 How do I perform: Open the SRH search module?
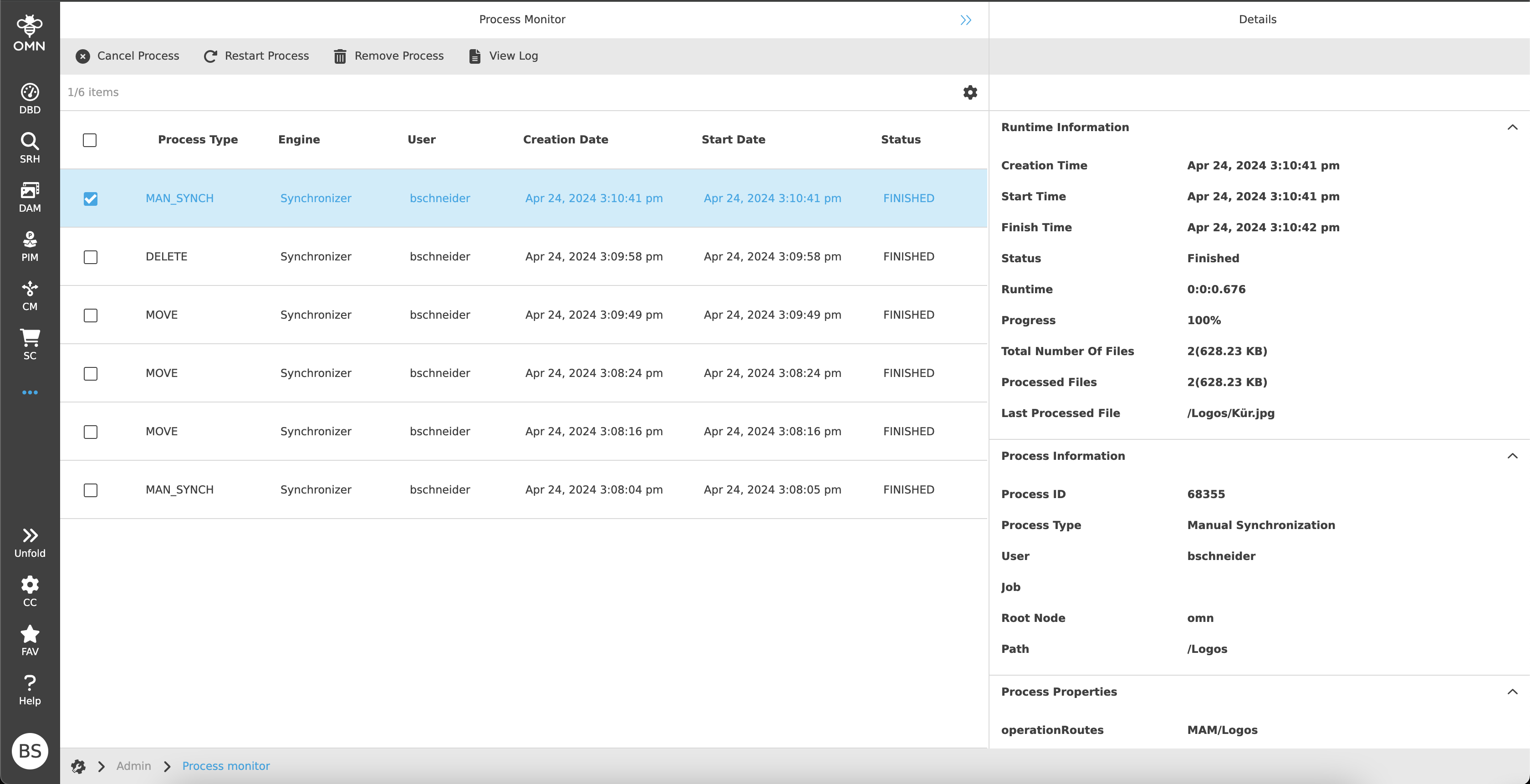point(30,148)
